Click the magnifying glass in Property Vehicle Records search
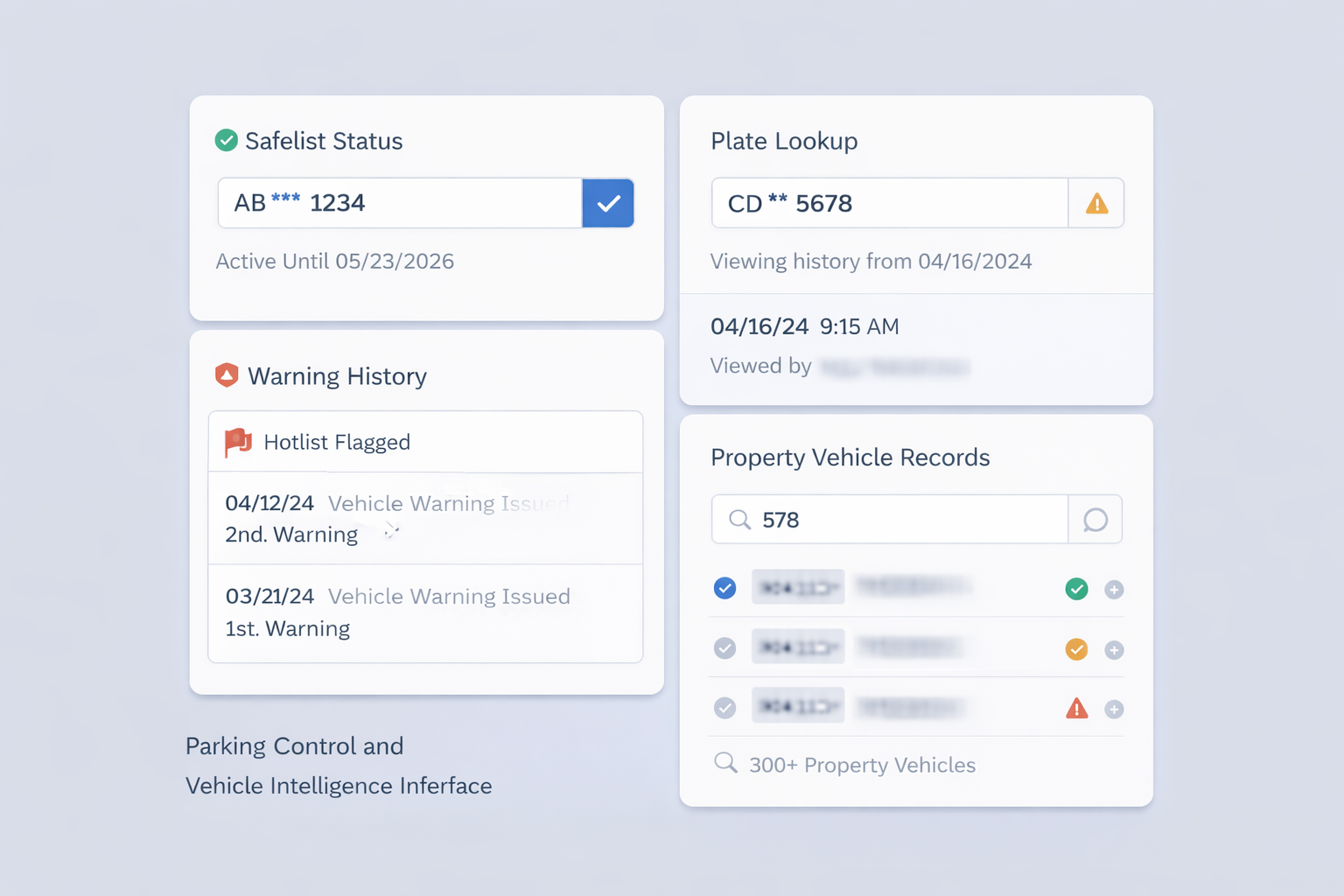This screenshot has height=896, width=1344. click(739, 519)
